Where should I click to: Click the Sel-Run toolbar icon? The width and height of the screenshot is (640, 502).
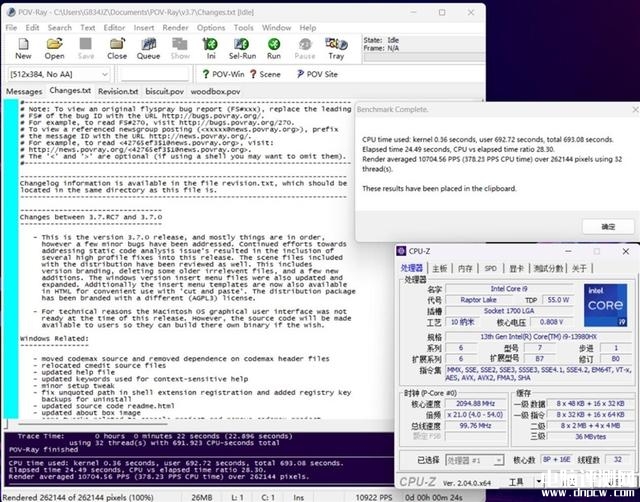click(x=242, y=49)
